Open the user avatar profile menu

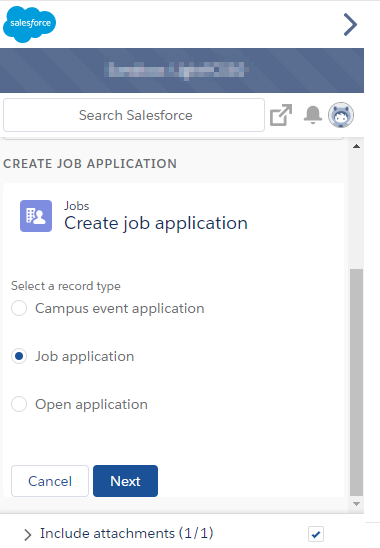[x=341, y=115]
